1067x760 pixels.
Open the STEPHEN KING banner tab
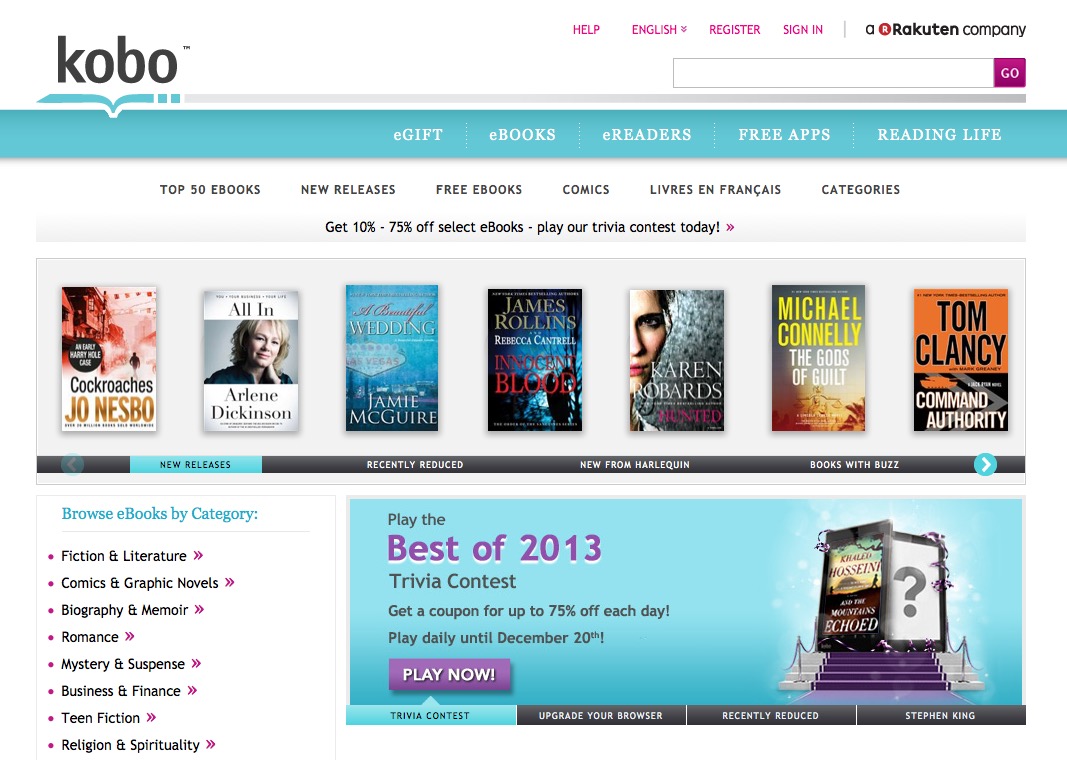[x=941, y=715]
